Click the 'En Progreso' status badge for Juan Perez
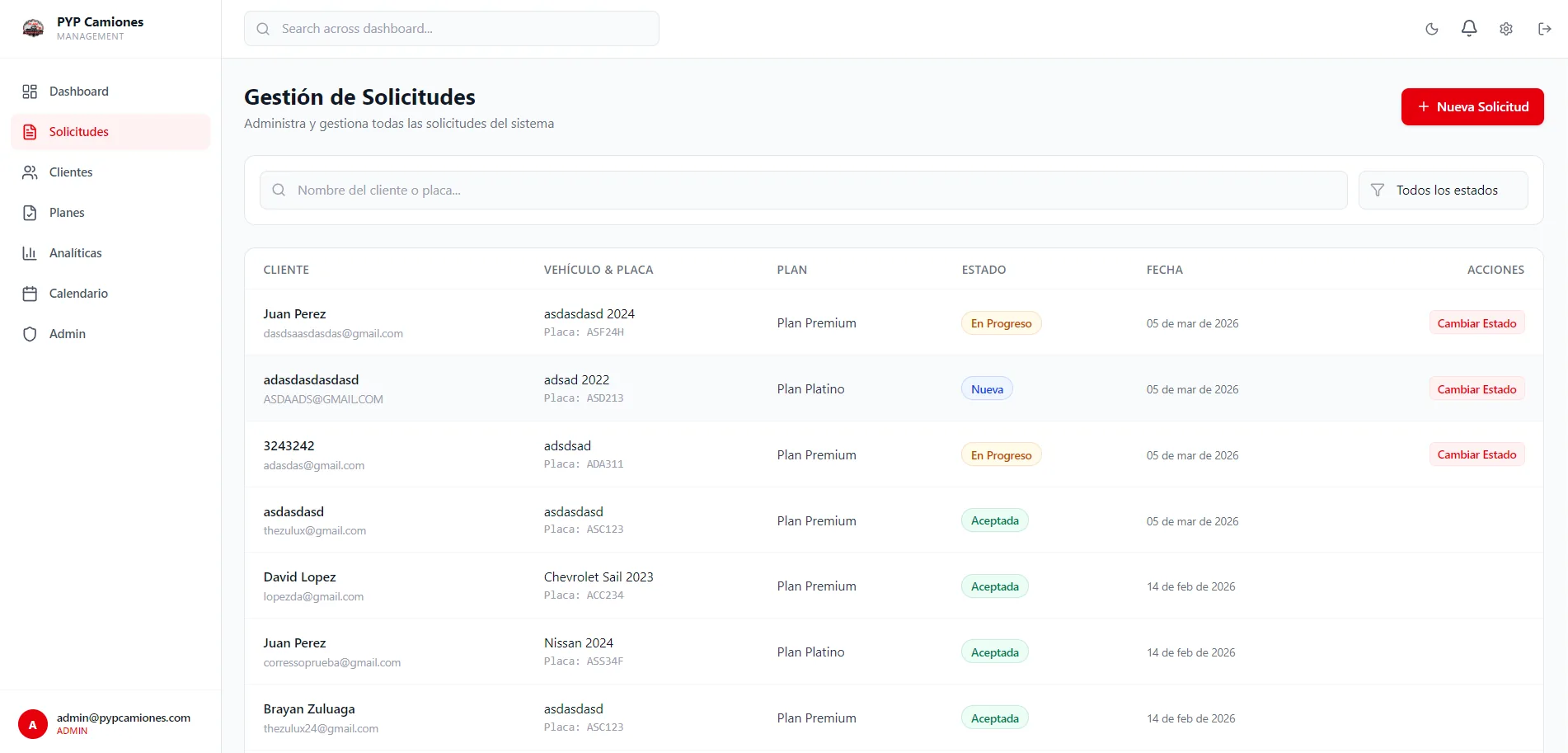The width and height of the screenshot is (1568, 753). tap(1000, 322)
